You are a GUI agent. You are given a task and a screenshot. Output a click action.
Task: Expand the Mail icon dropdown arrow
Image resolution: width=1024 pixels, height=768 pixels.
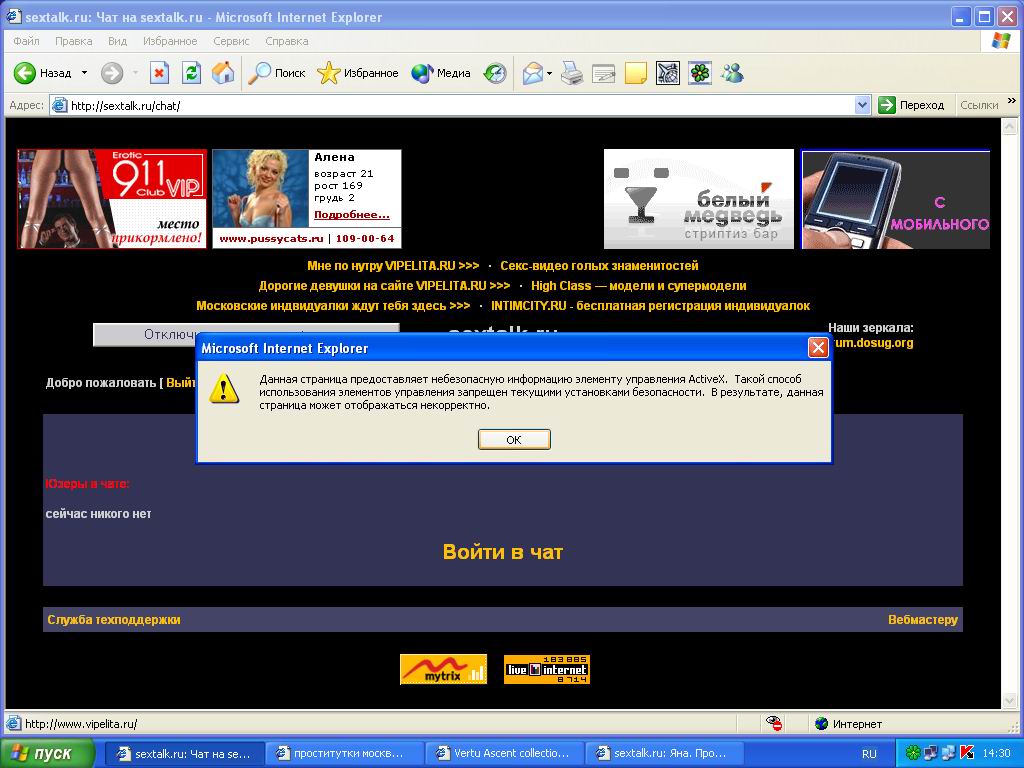(x=549, y=73)
